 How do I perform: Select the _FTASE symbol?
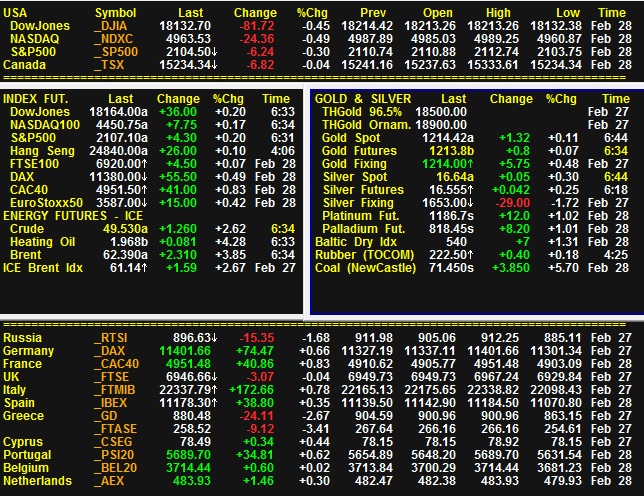tap(115, 429)
